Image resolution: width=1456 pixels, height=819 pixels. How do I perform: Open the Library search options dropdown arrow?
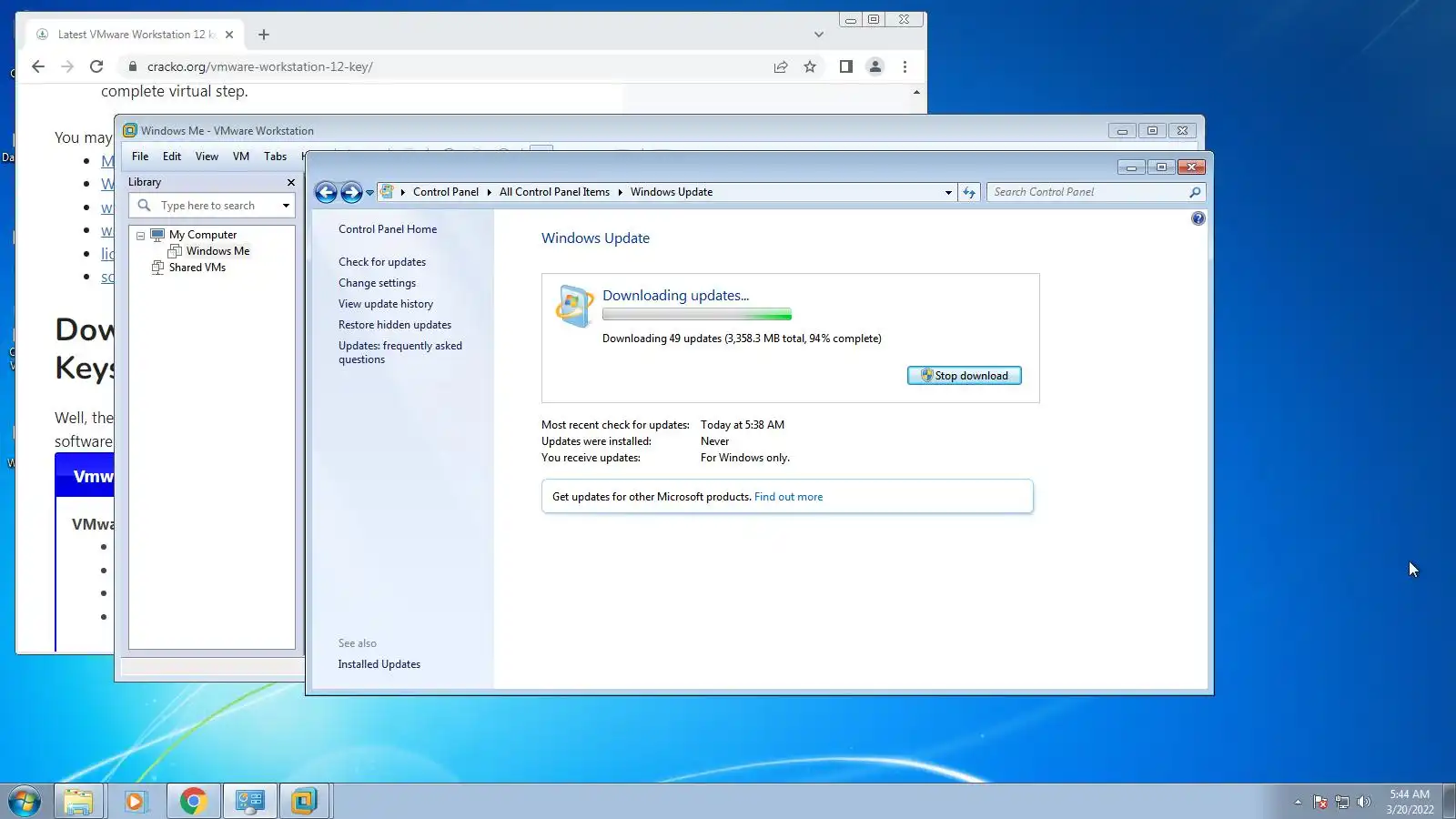click(x=286, y=206)
